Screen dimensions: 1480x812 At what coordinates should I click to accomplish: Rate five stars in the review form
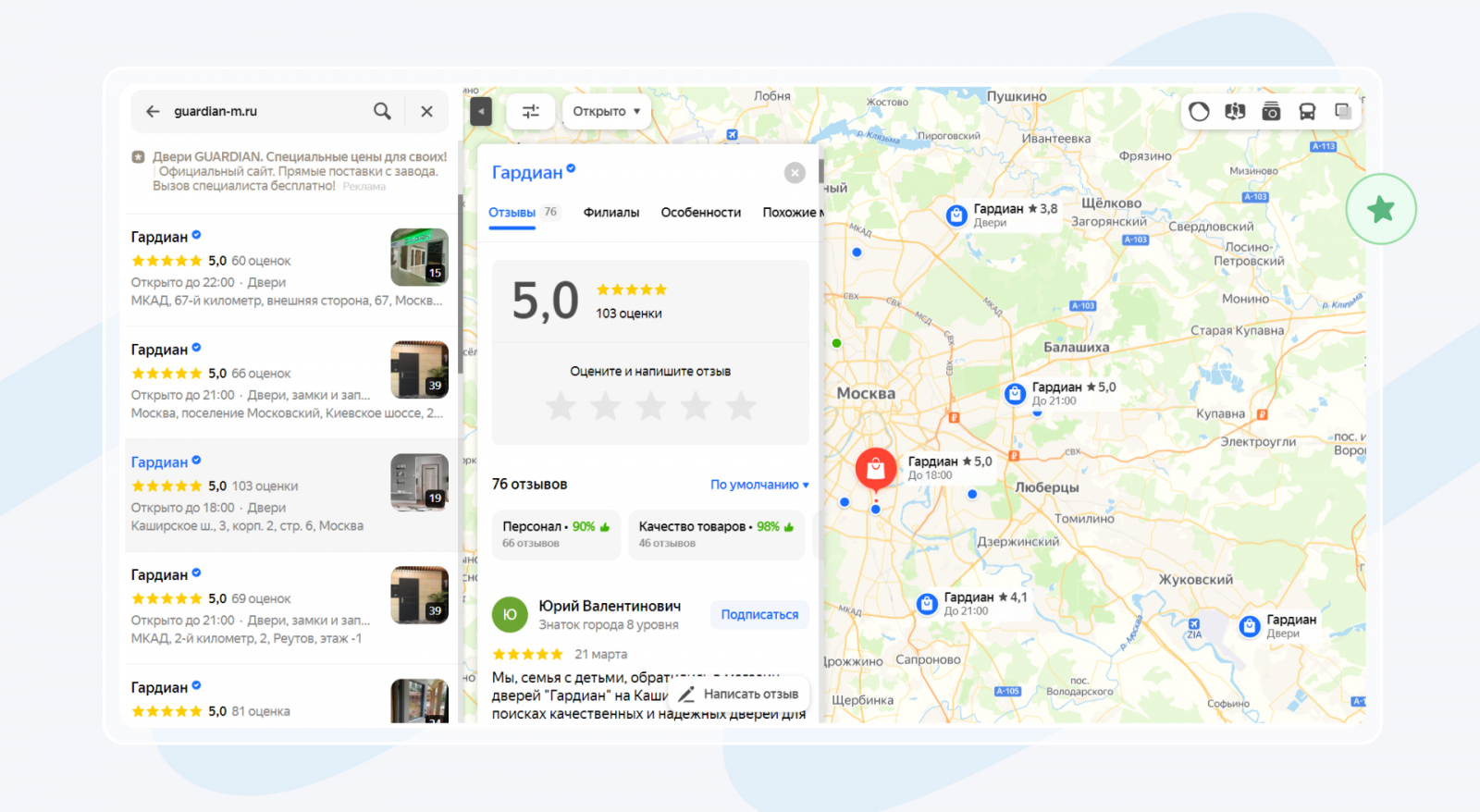[x=741, y=406]
